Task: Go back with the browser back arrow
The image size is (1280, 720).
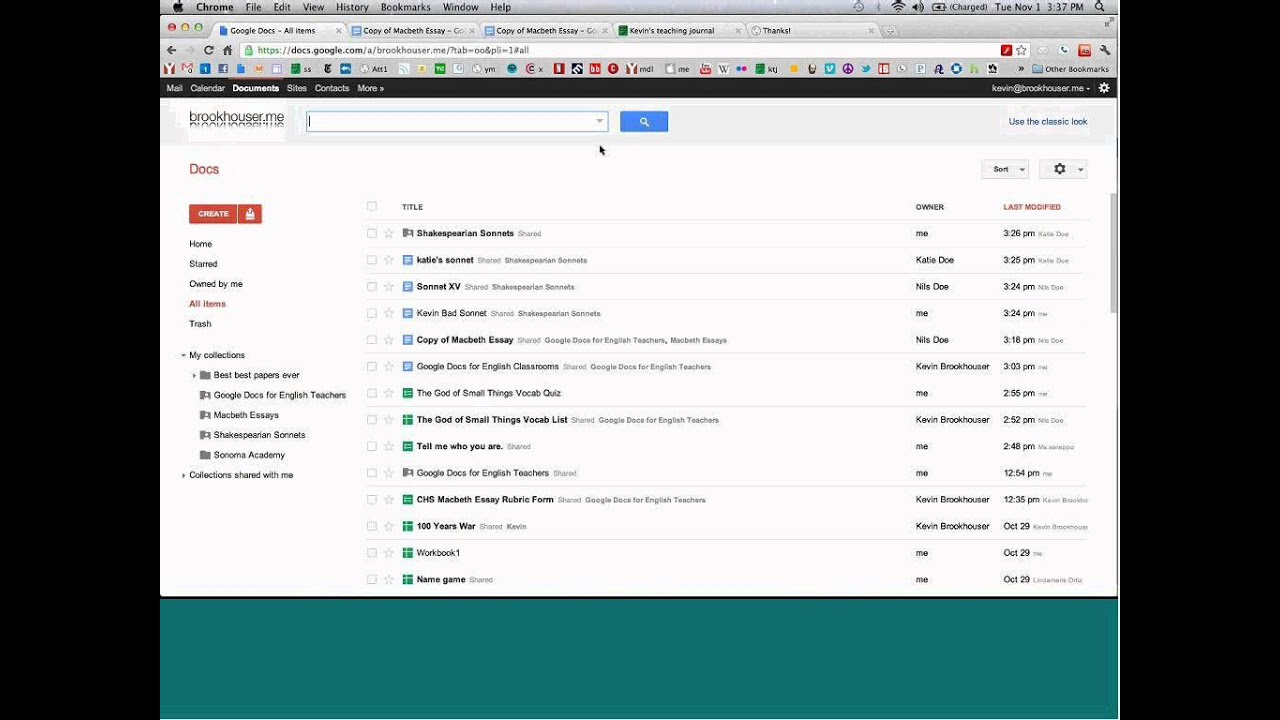Action: [x=171, y=50]
